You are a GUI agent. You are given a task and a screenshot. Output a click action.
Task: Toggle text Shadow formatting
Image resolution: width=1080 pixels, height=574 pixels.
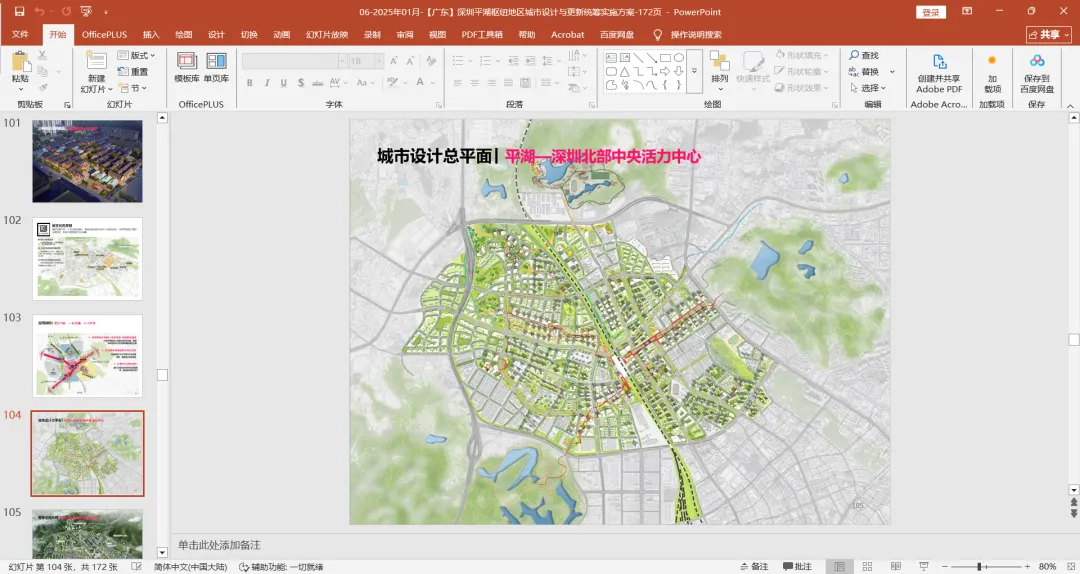click(301, 83)
